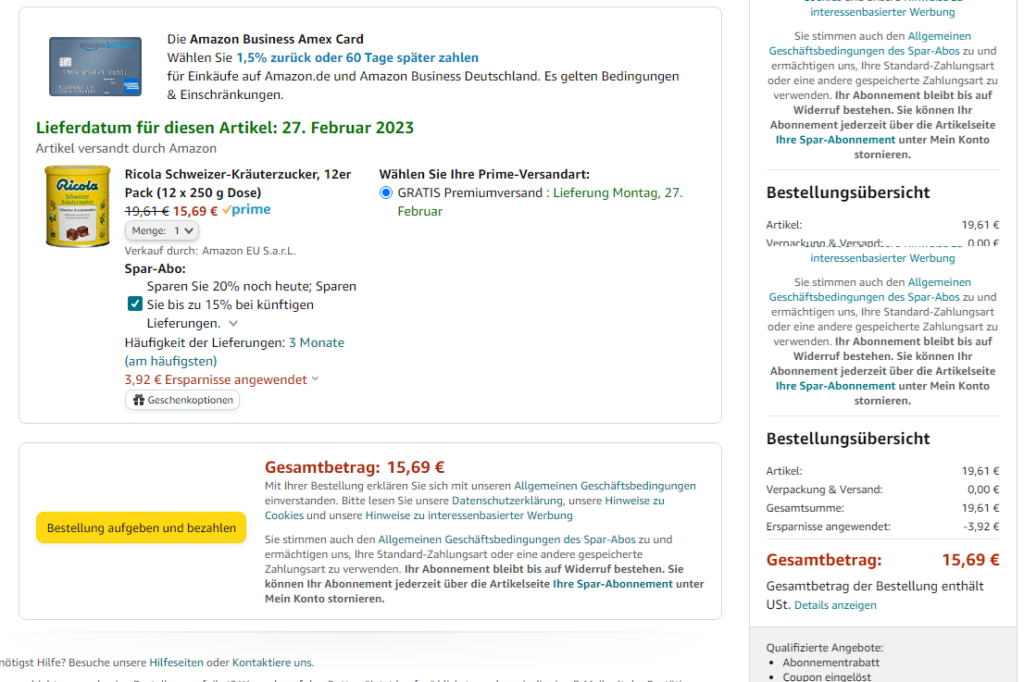Expand Spar-Abo details chevron after Lieferungen
Viewport: 1024px width, 682px height.
point(233,323)
